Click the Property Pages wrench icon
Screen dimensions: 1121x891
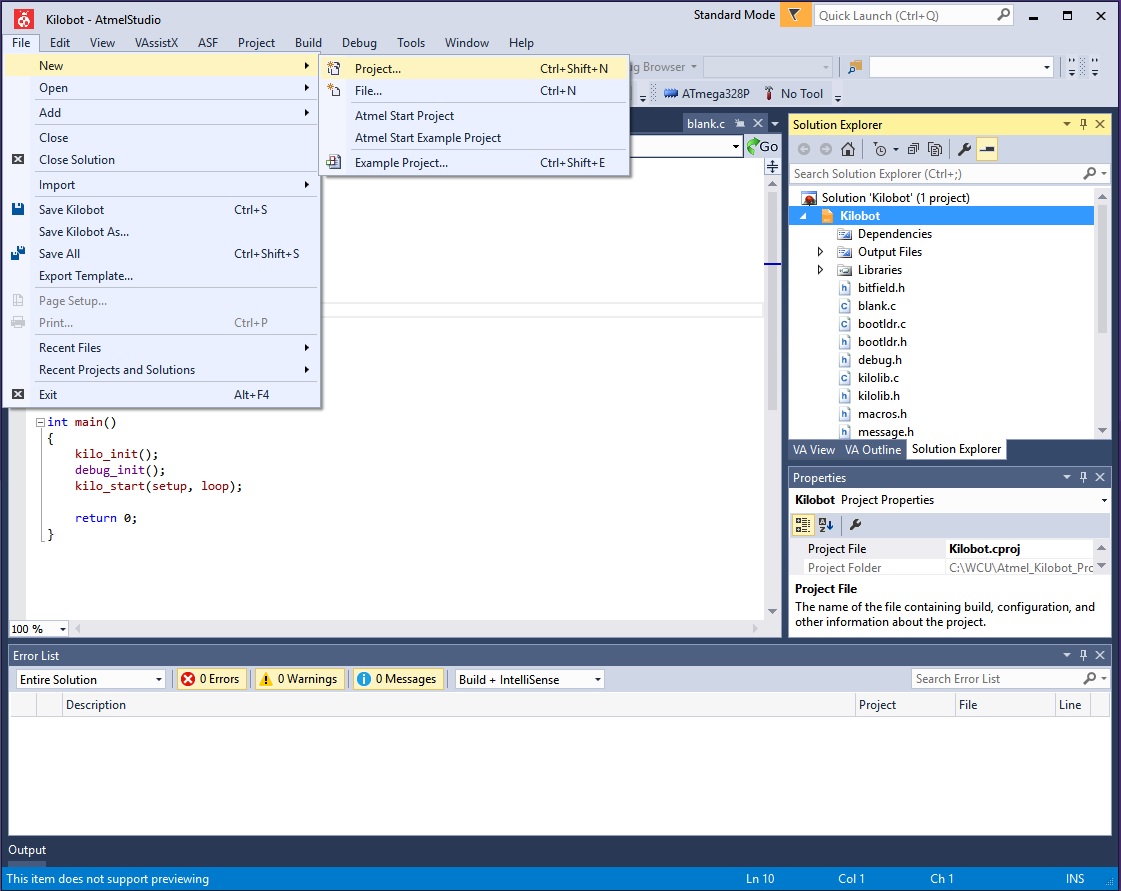[855, 525]
